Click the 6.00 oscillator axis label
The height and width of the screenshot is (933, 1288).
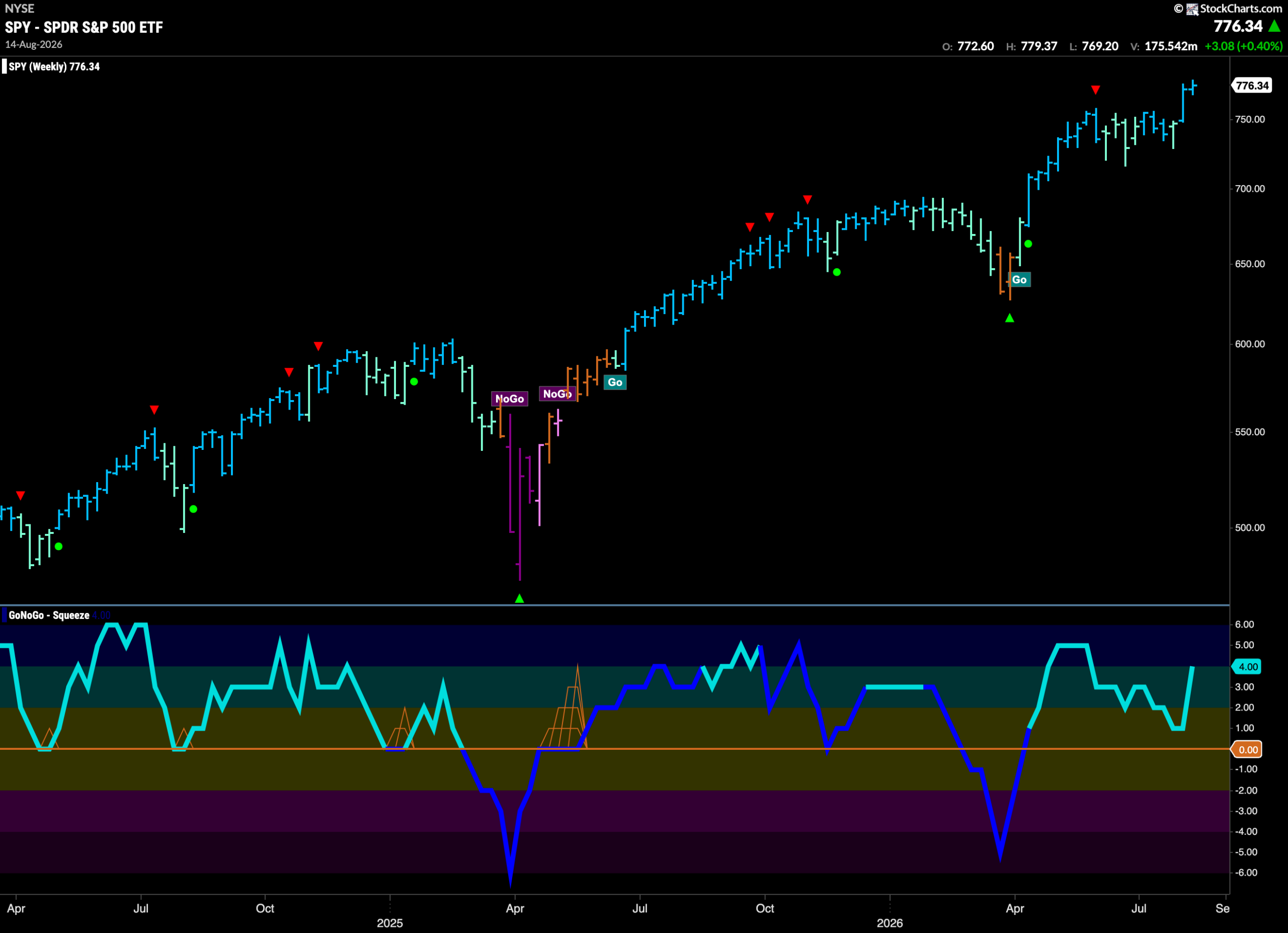pyautogui.click(x=1244, y=624)
